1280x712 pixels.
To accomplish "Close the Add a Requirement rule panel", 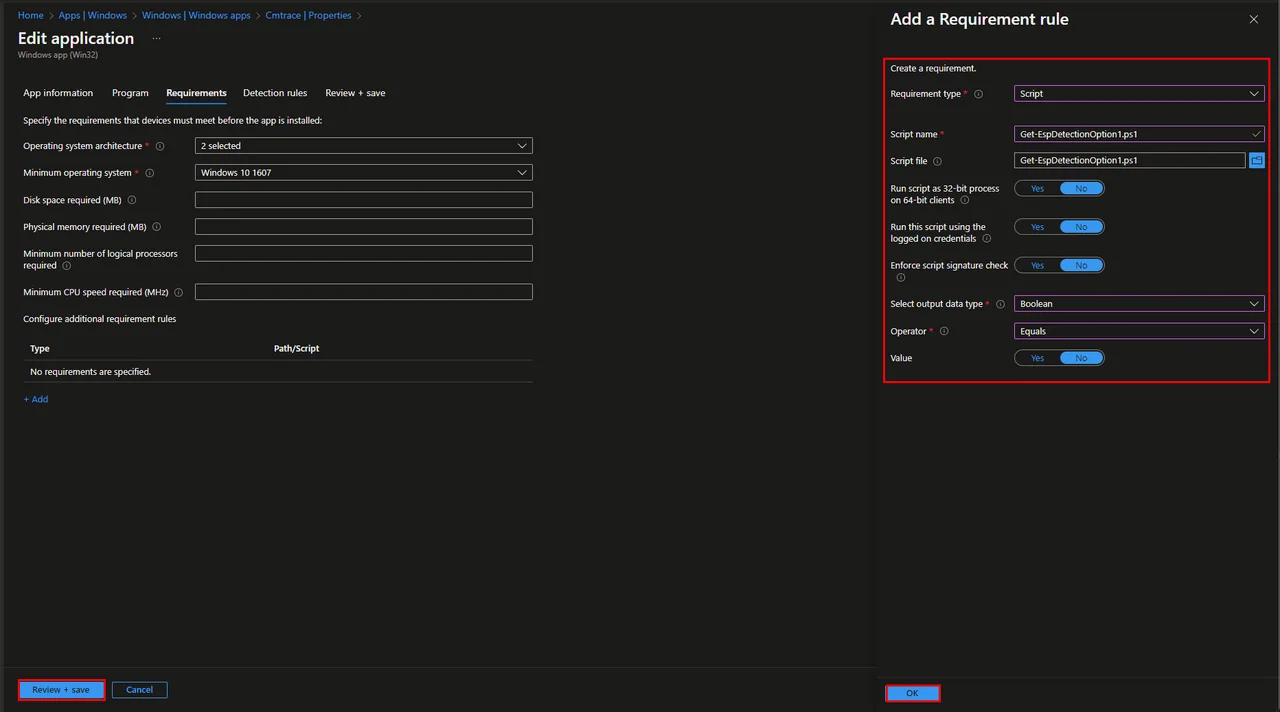I will tap(1254, 19).
